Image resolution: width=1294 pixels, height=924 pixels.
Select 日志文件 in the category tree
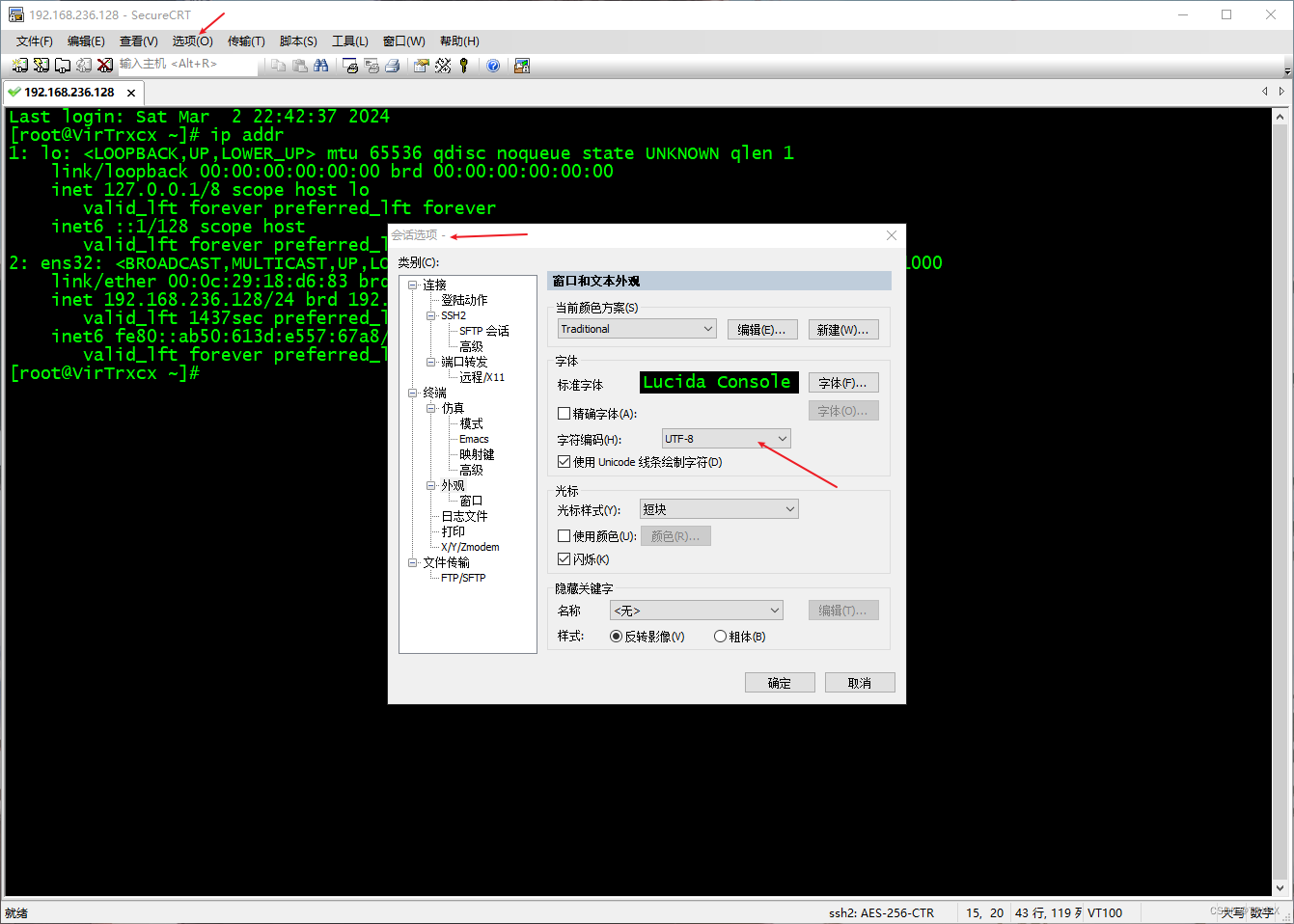464,516
